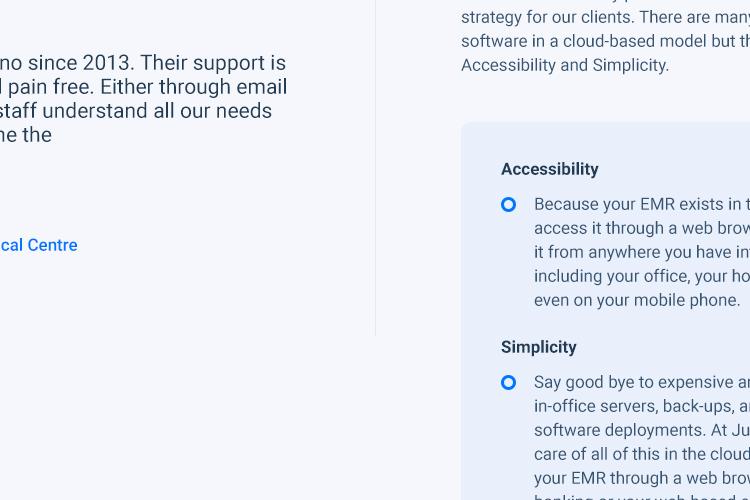Image resolution: width=750 pixels, height=500 pixels.
Task: Click the blue circle bullet under Simplicity
Action: [508, 383]
